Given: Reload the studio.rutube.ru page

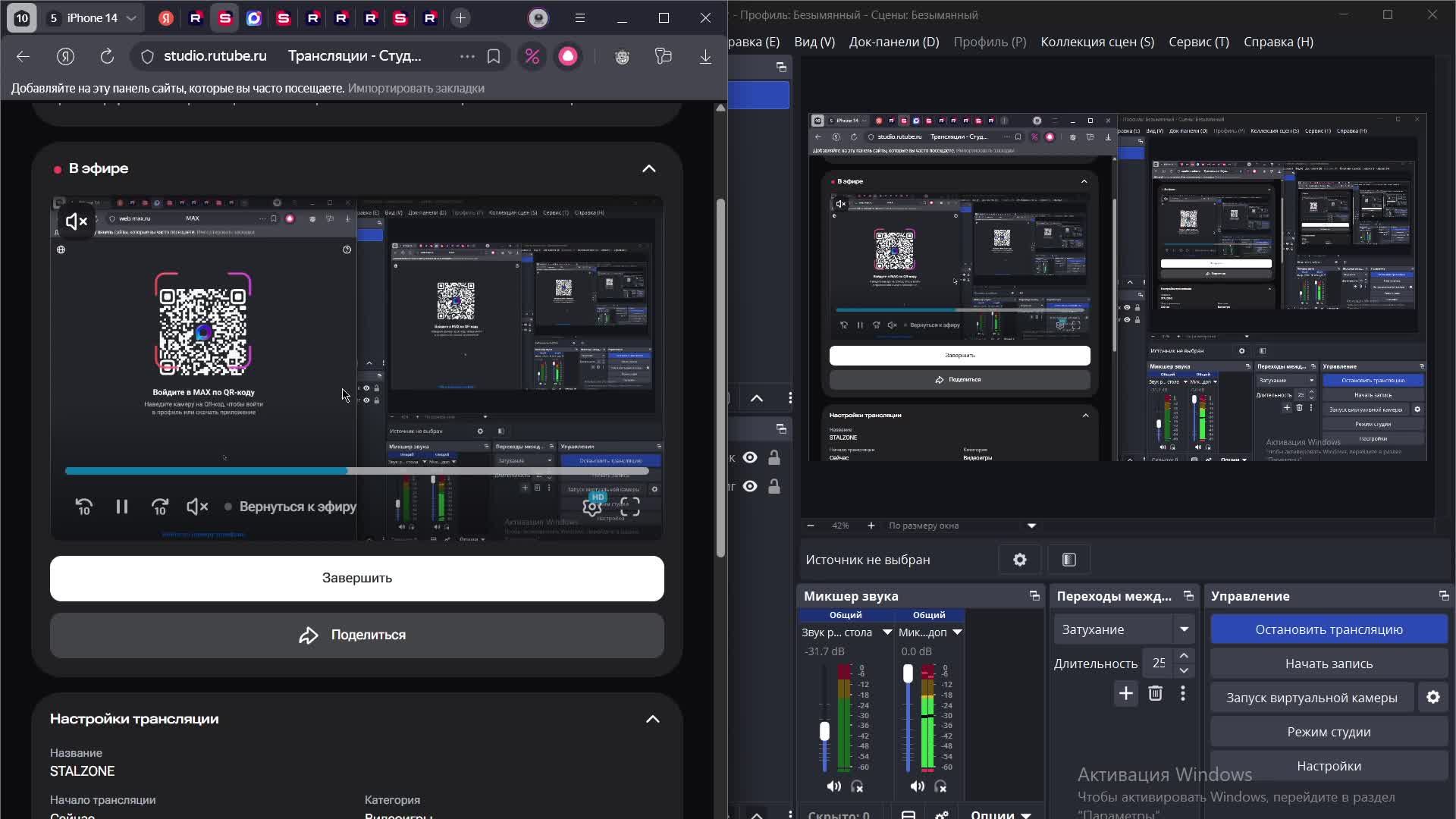Looking at the screenshot, I should pyautogui.click(x=107, y=56).
